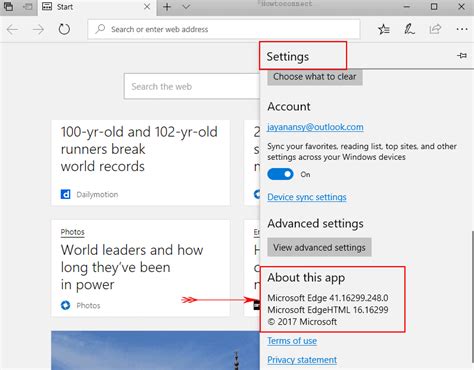Click the Choose what to clear button
The width and height of the screenshot is (474, 370).
point(315,77)
